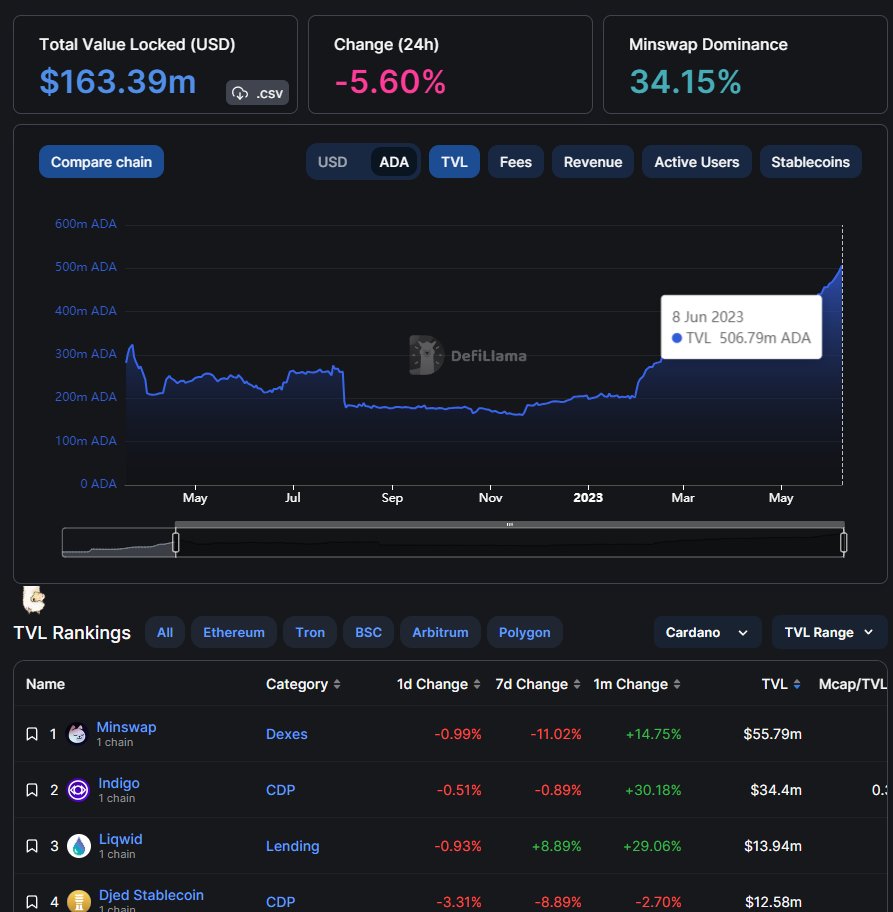Open the TVL Range dropdown
The image size is (893, 912).
click(829, 632)
